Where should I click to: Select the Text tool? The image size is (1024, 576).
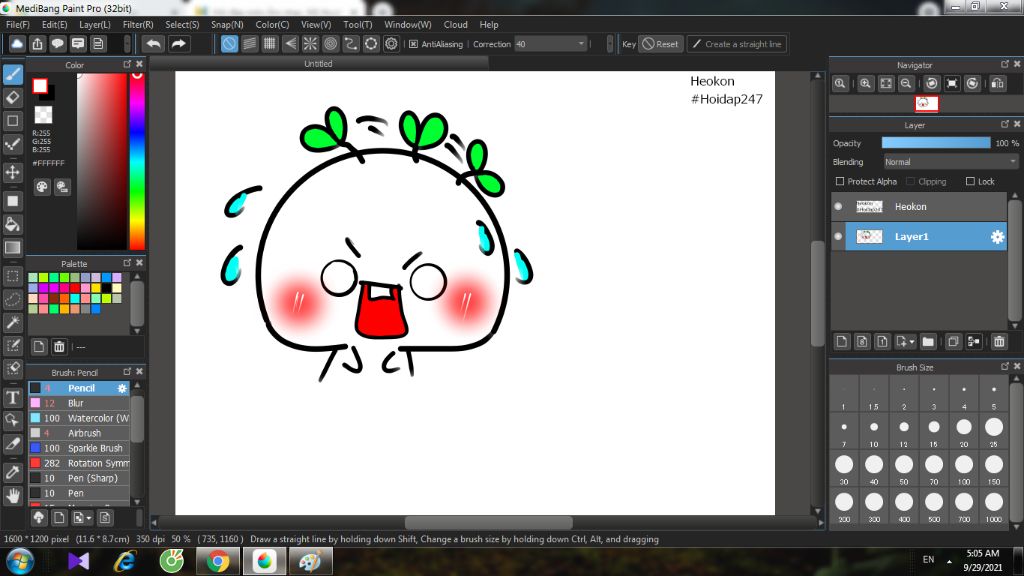[x=12, y=397]
